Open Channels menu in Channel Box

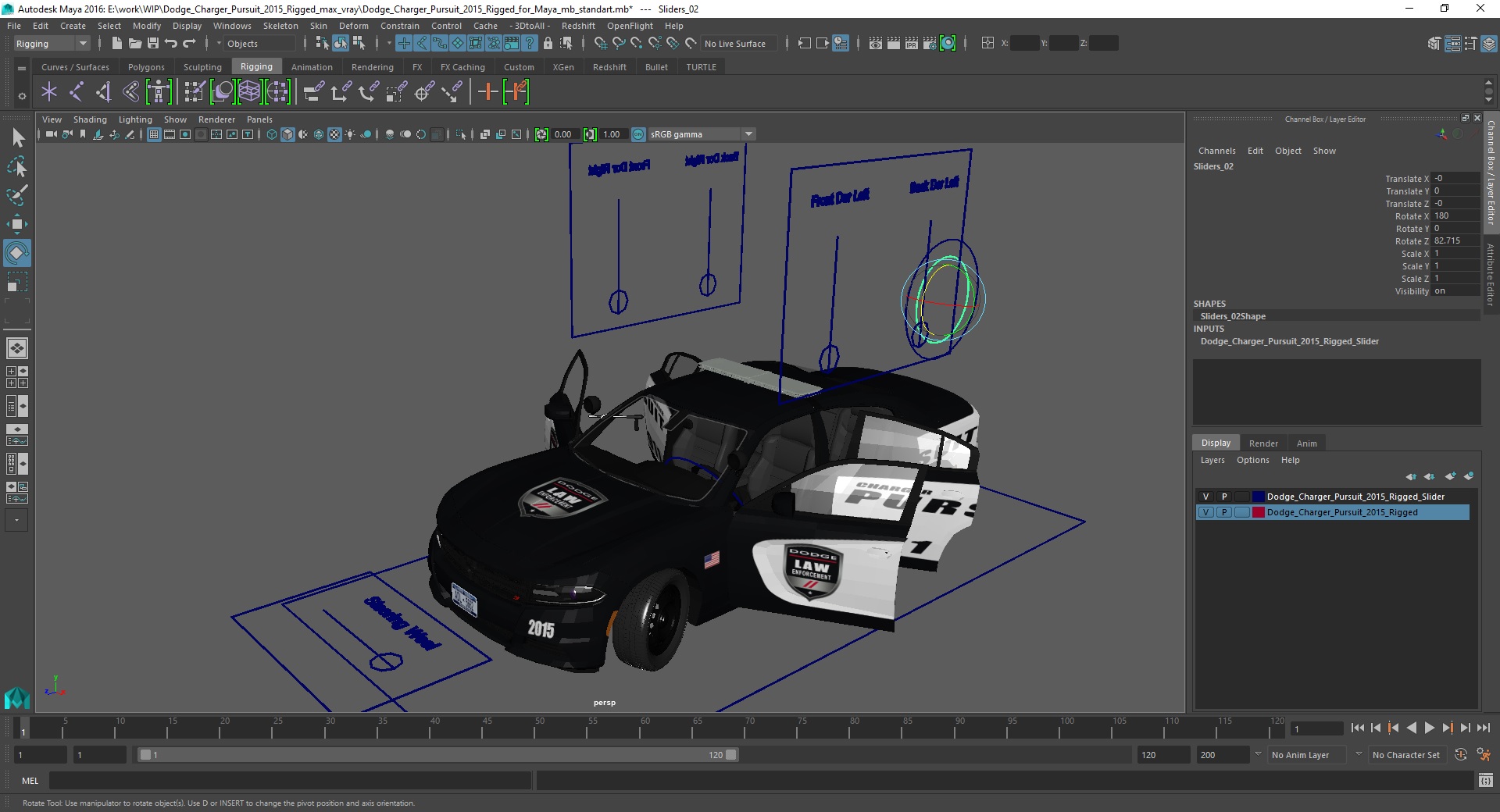coord(1216,151)
